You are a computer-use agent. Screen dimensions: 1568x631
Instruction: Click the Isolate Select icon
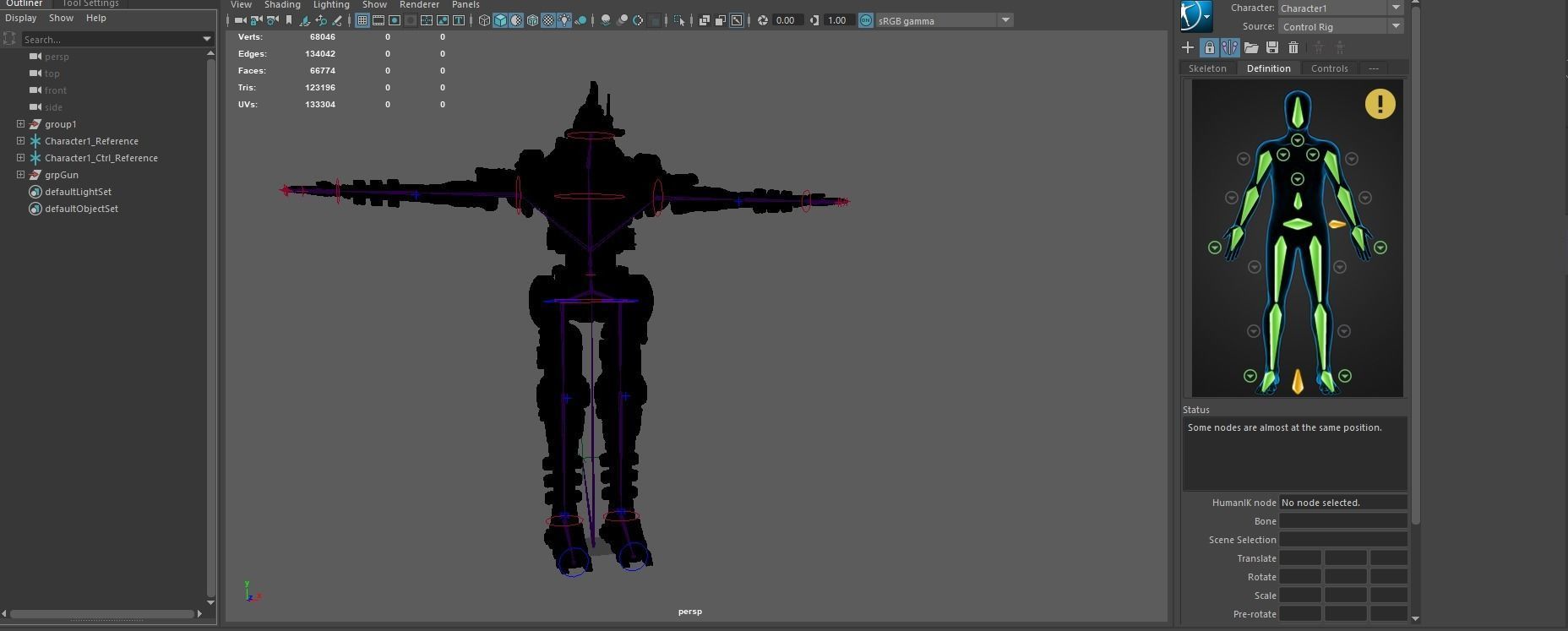[x=679, y=20]
